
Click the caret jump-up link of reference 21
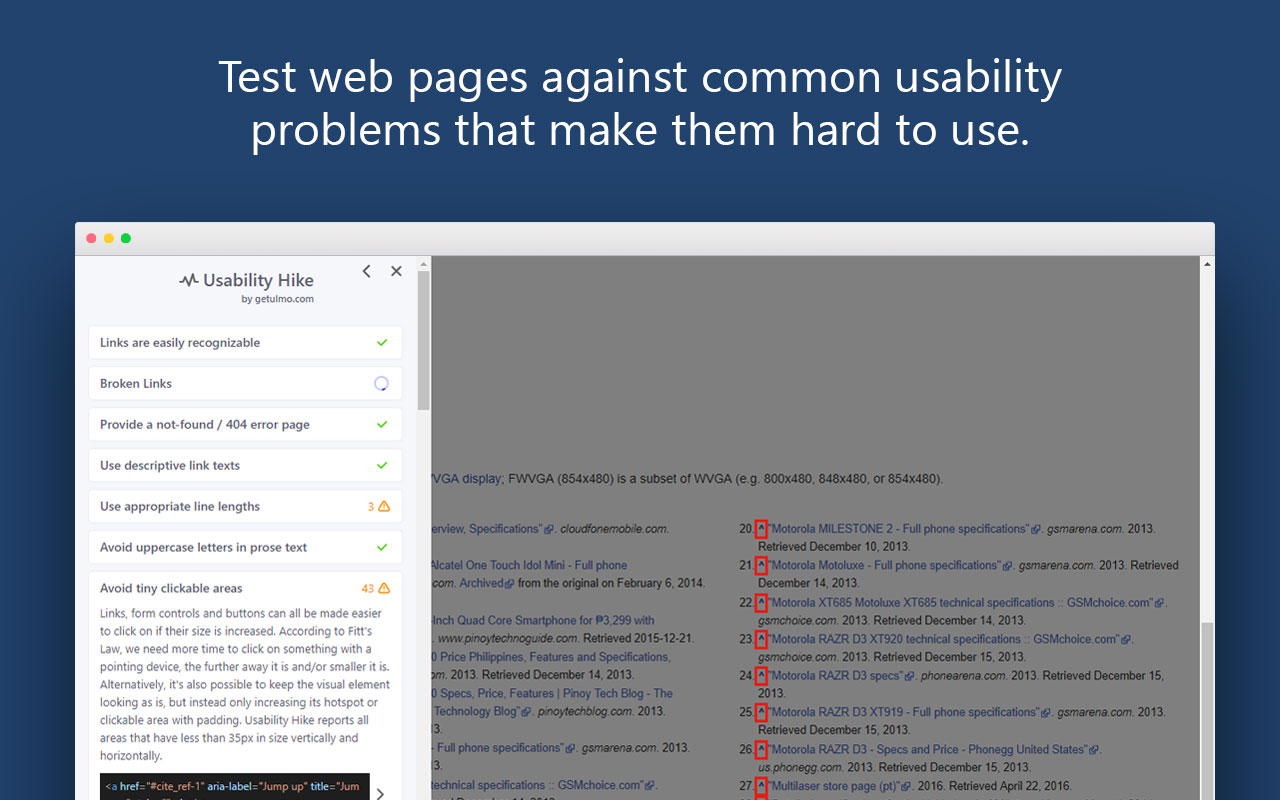pyautogui.click(x=761, y=565)
